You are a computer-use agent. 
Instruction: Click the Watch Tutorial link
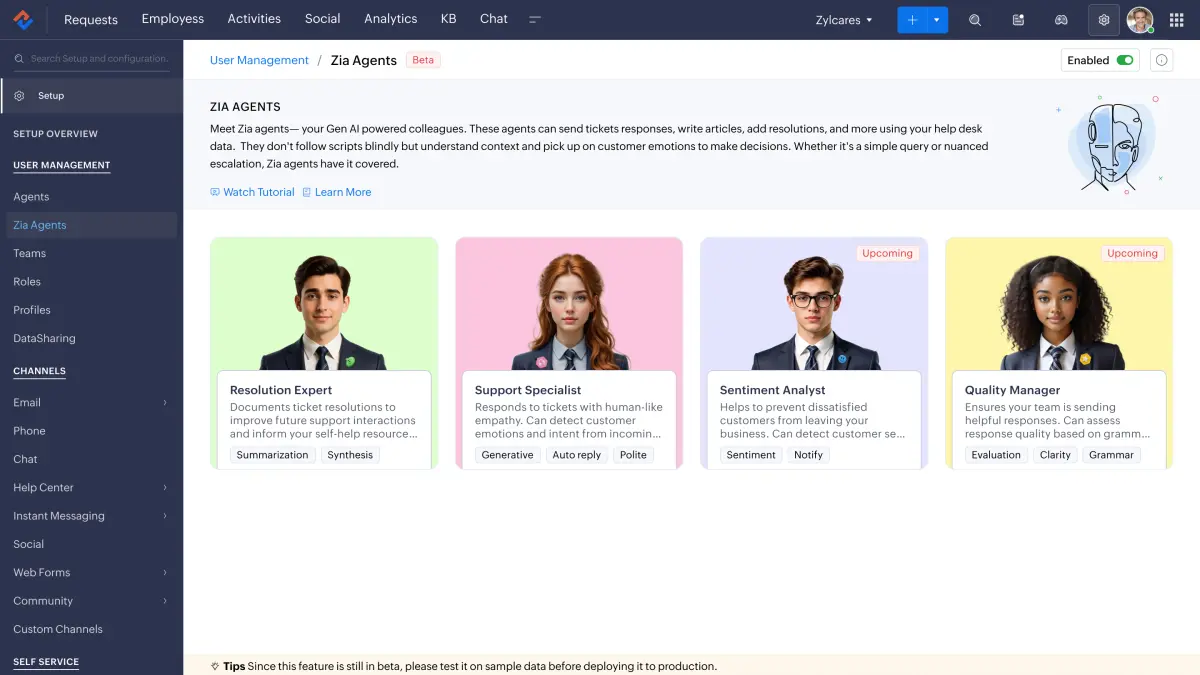(x=258, y=192)
